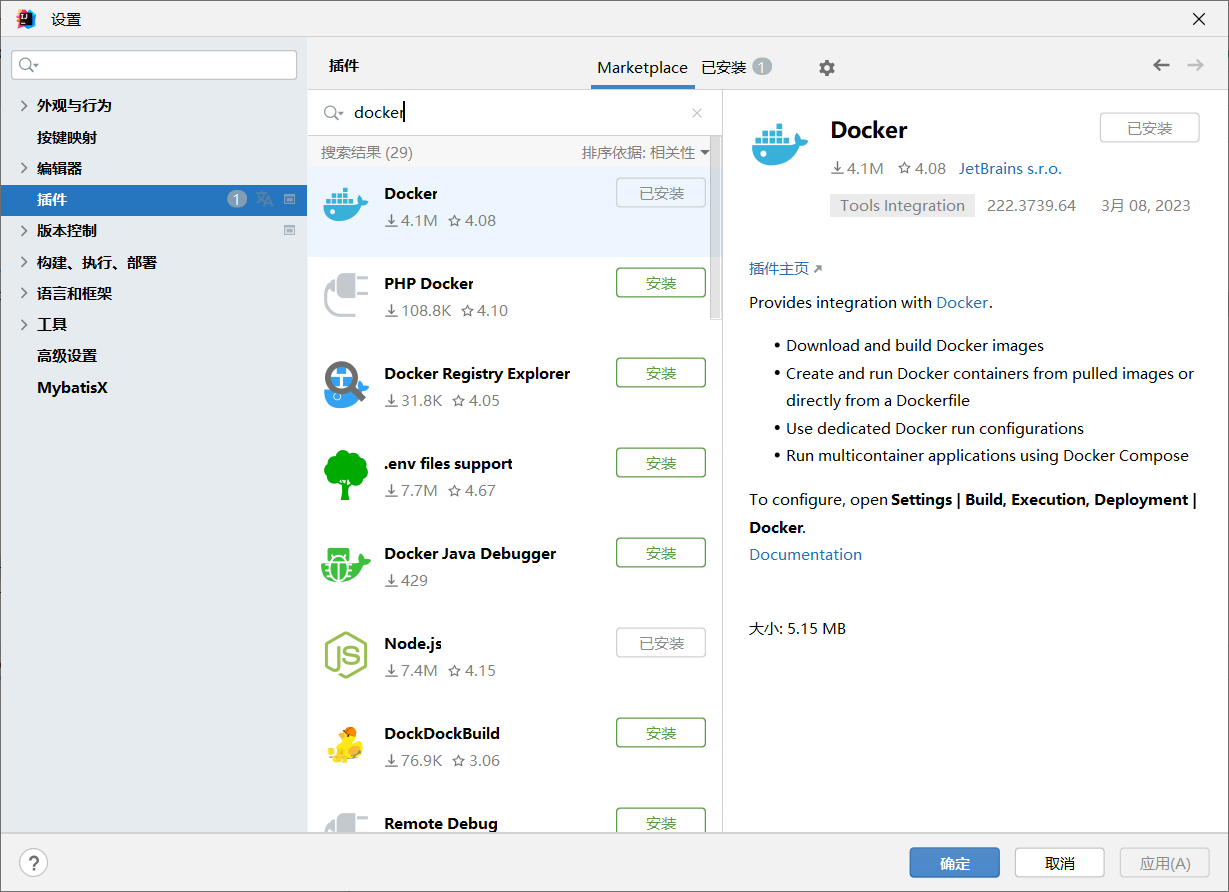Select the Marketplace tab
This screenshot has width=1229, height=892.
click(642, 67)
